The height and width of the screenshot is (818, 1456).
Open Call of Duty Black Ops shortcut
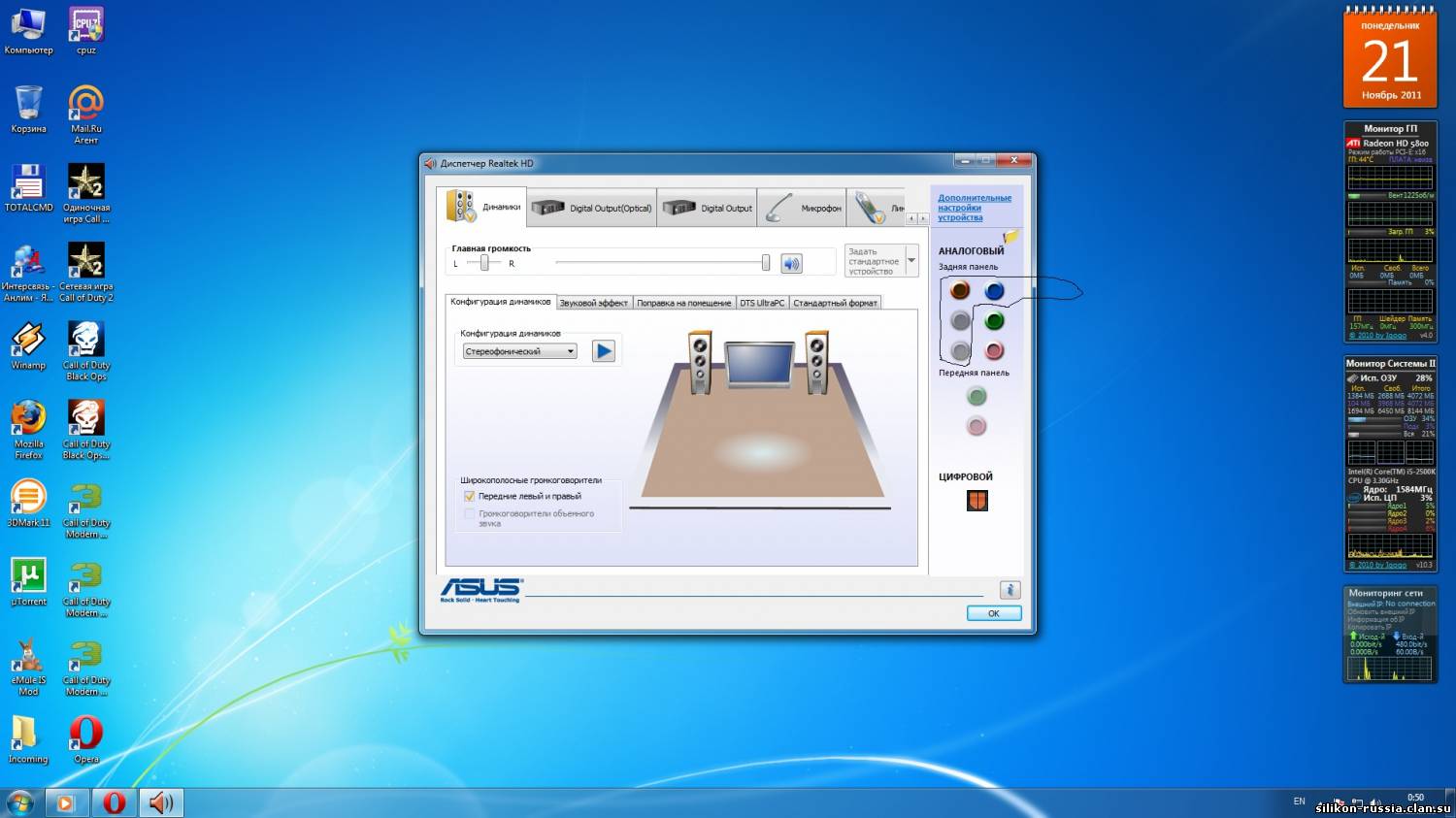click(86, 351)
